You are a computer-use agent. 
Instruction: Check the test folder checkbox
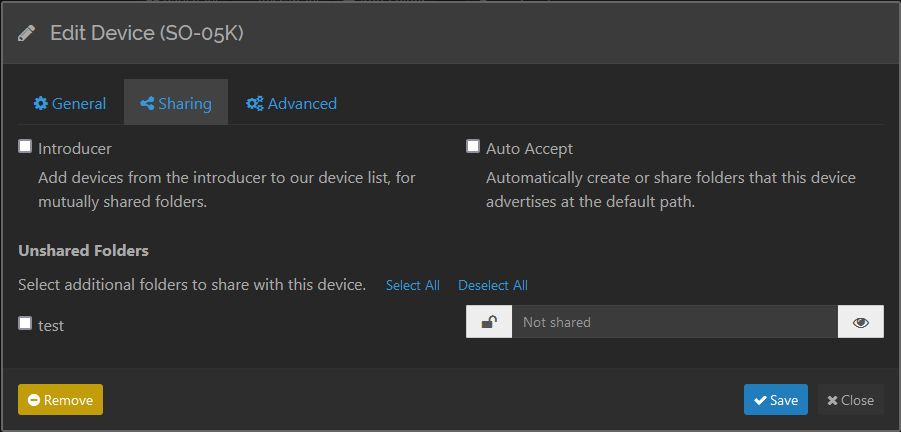(x=26, y=323)
